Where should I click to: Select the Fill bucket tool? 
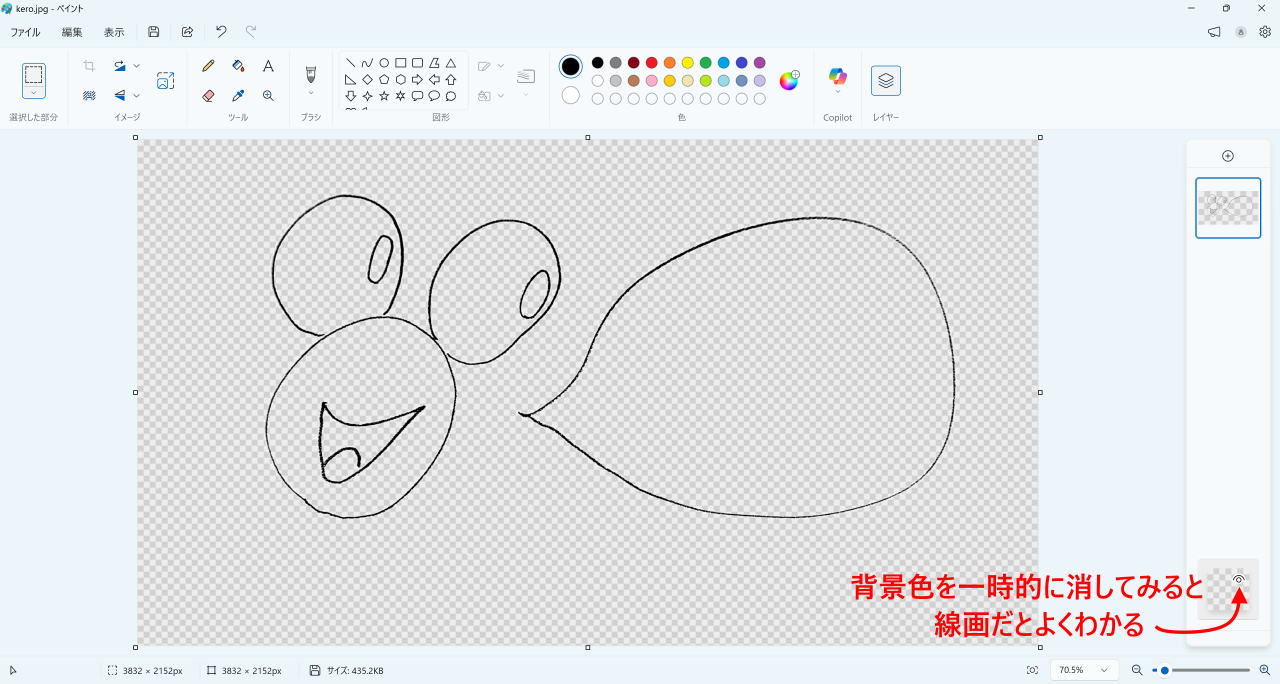pos(238,66)
